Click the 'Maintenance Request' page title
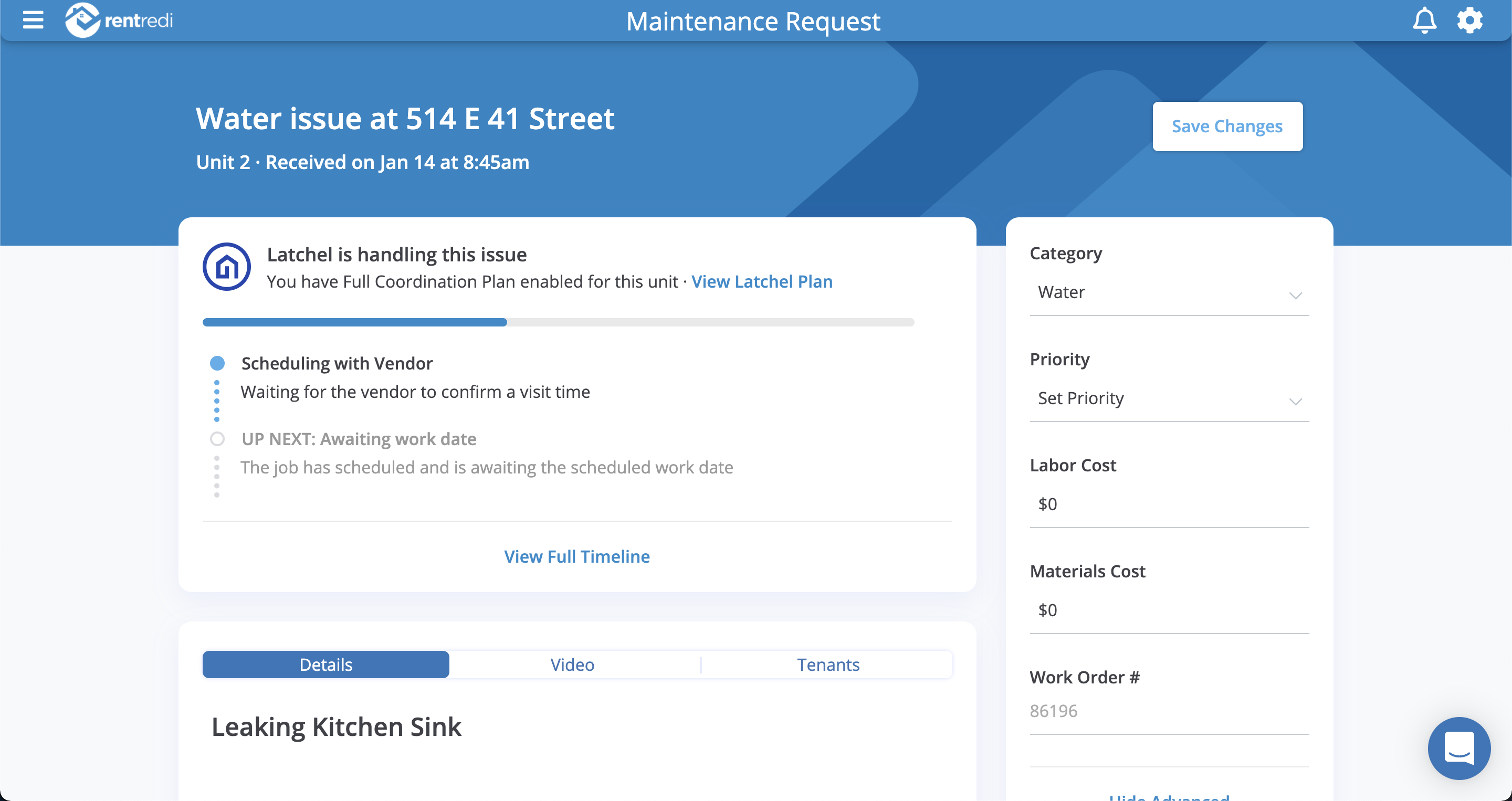Viewport: 1512px width, 801px height. [753, 21]
